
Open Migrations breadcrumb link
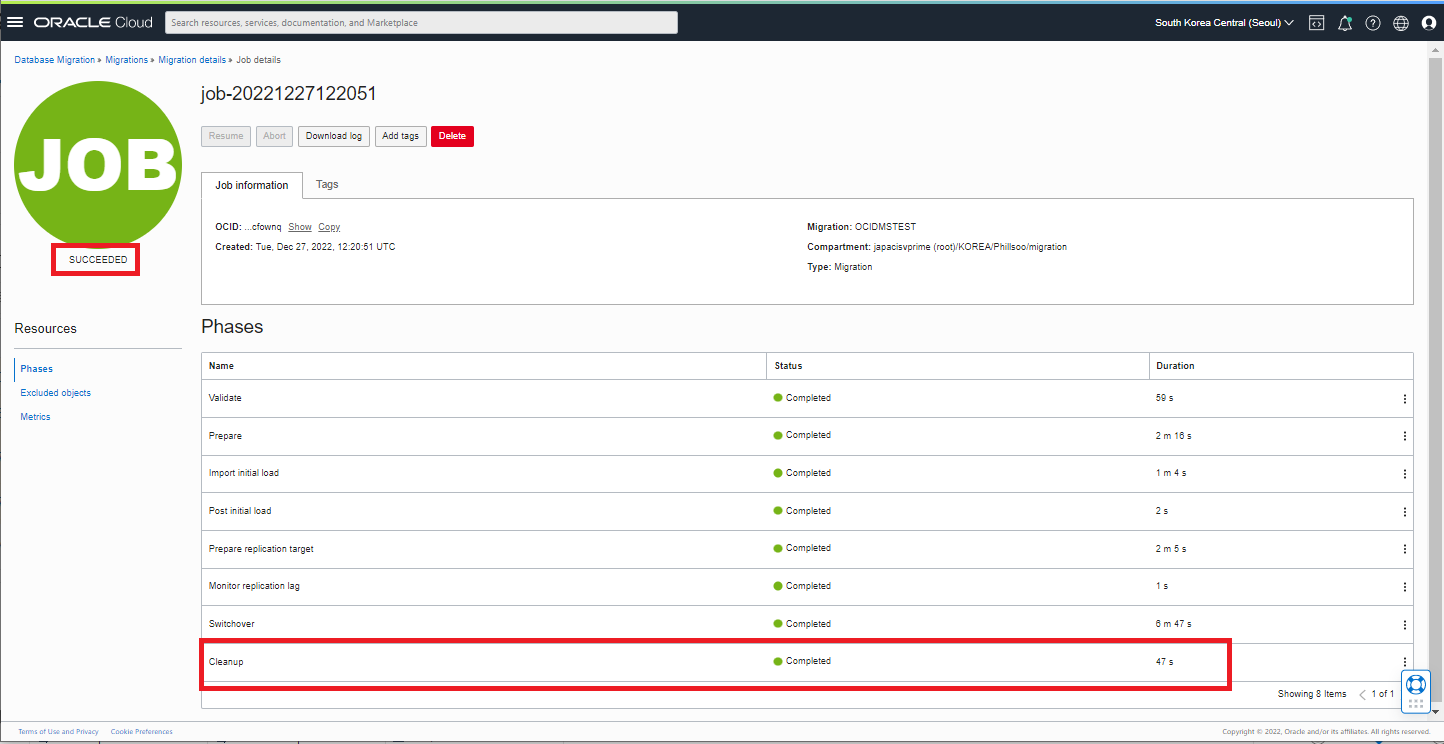pos(127,60)
